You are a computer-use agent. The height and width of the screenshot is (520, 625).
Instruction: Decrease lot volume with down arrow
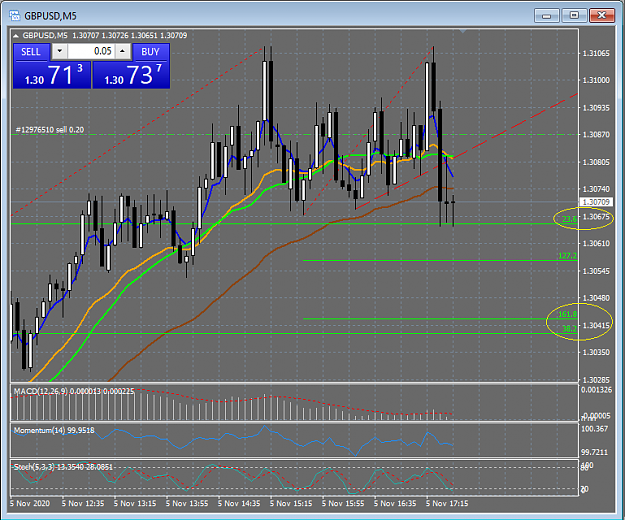pyautogui.click(x=59, y=51)
